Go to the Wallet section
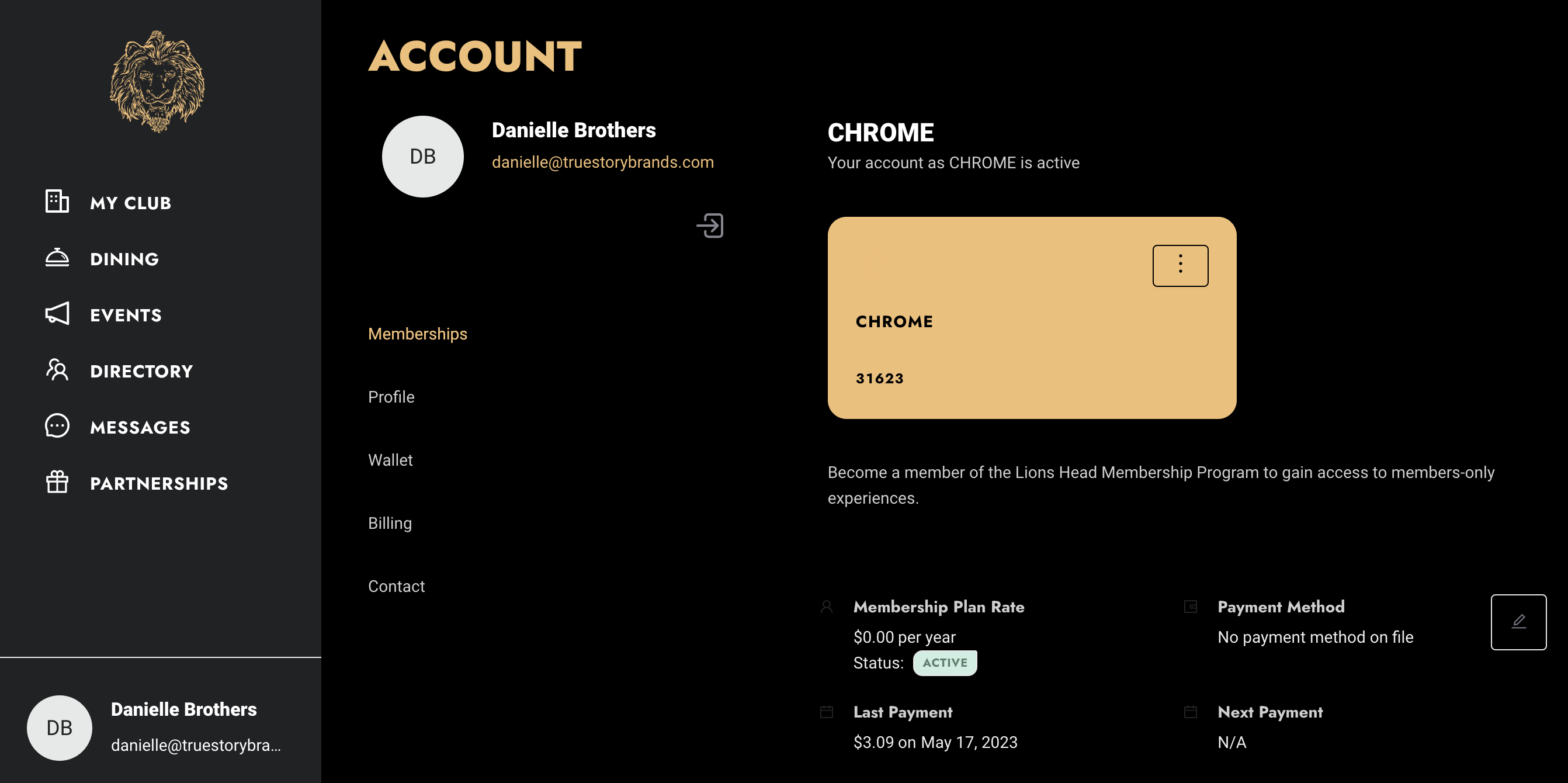1568x783 pixels. tap(390, 460)
